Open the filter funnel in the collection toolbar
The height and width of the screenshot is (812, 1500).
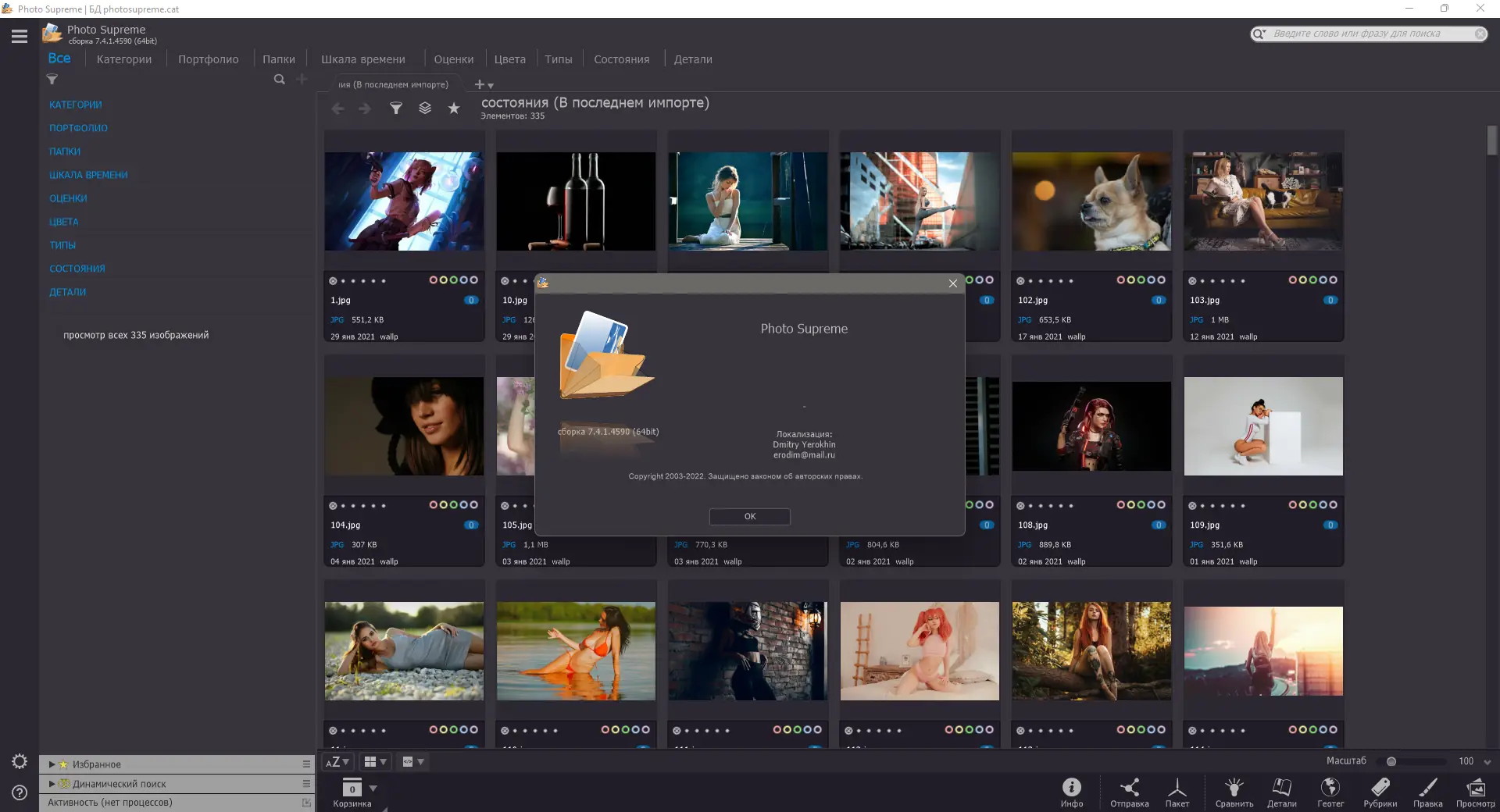click(396, 109)
